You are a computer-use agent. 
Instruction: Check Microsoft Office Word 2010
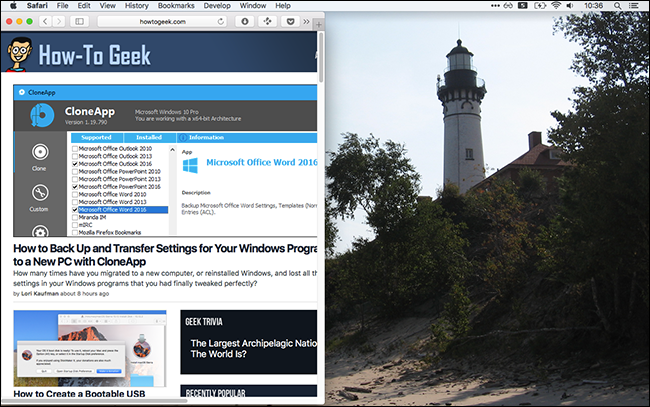click(75, 194)
